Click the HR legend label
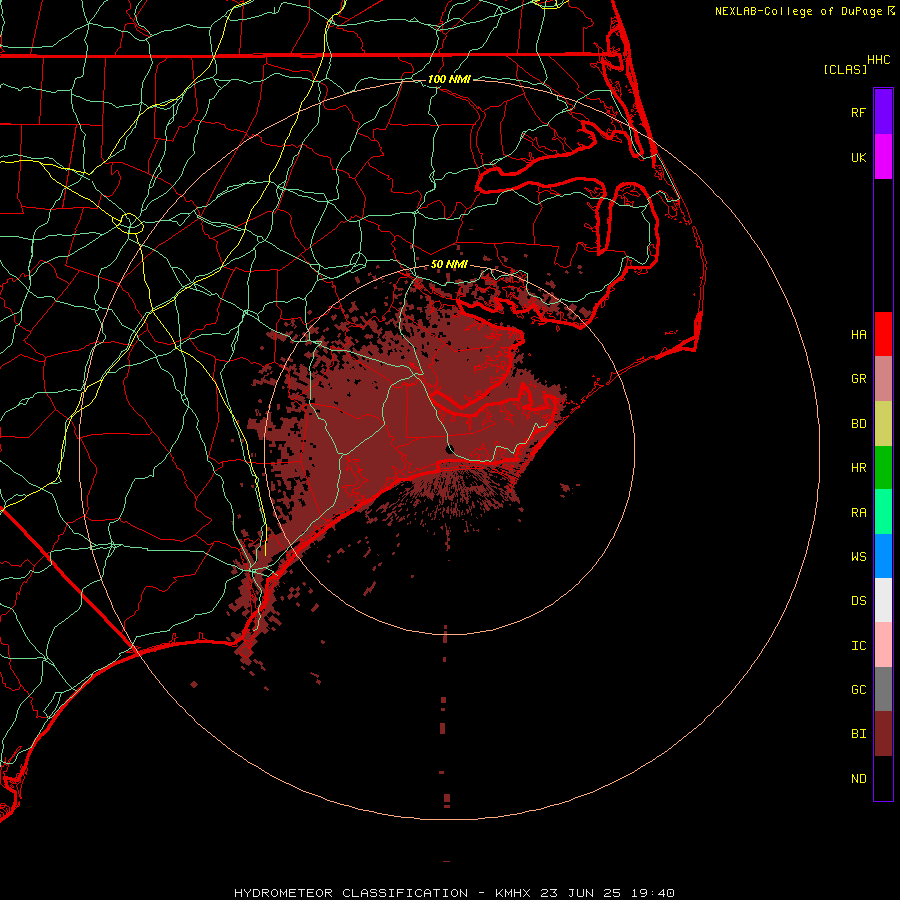Screen dimensions: 900x900 click(x=858, y=468)
